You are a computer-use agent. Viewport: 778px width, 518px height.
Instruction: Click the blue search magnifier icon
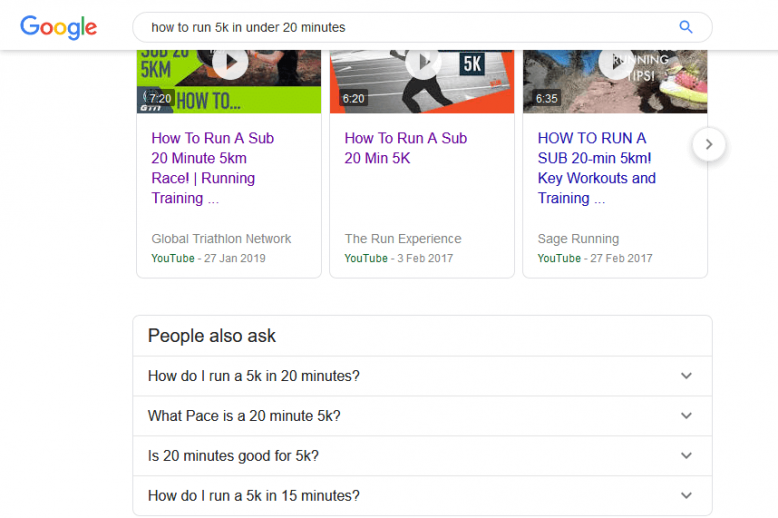pos(685,27)
